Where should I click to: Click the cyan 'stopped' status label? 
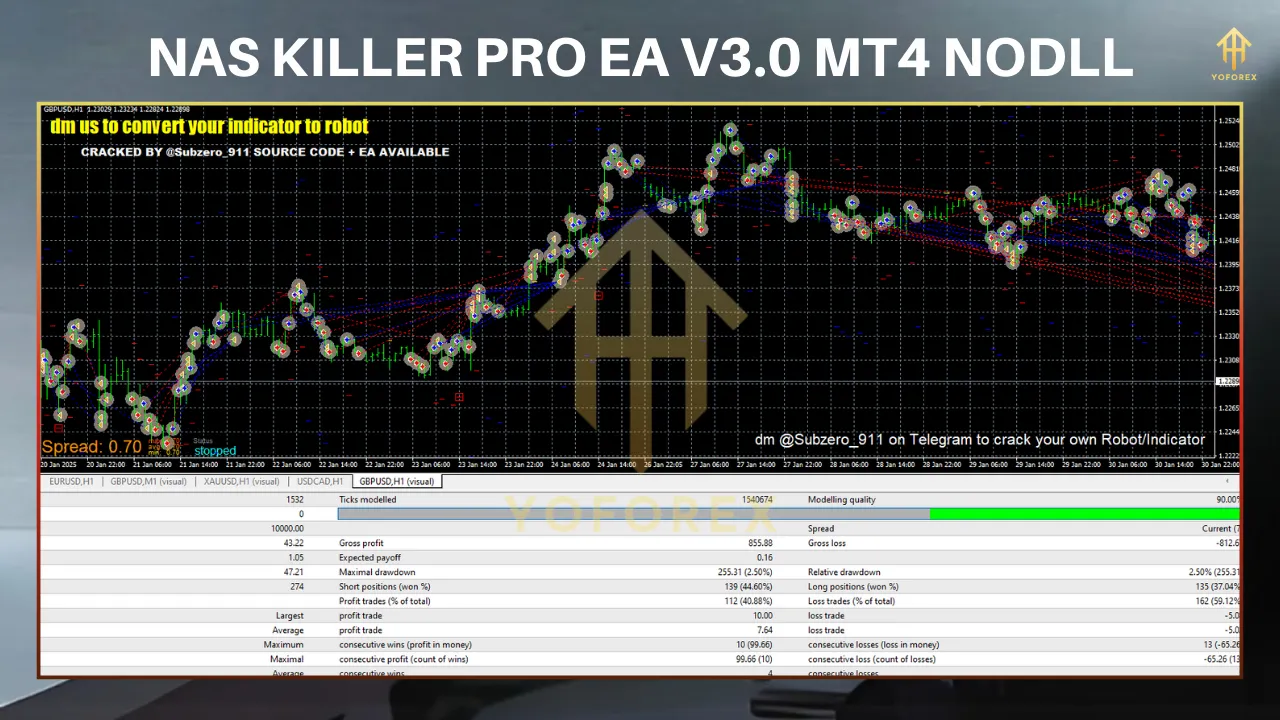tap(215, 451)
